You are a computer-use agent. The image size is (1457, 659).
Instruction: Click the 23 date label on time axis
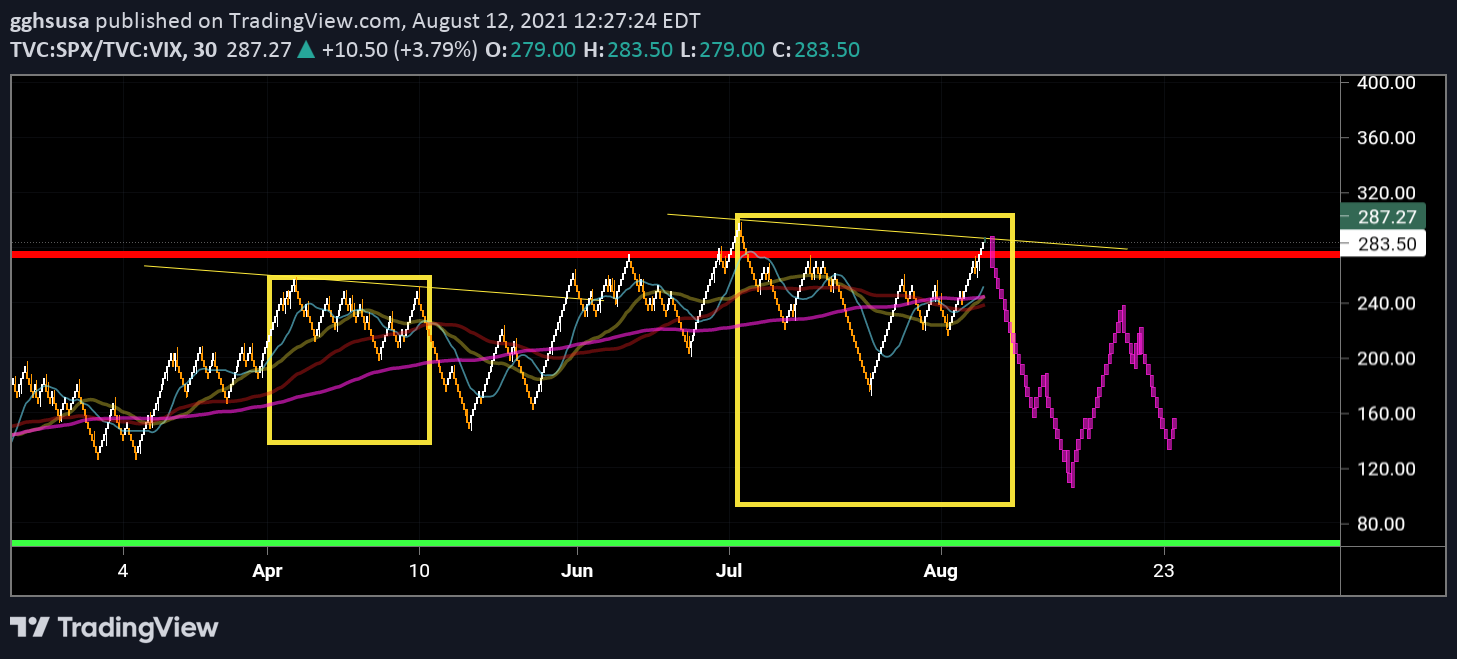click(x=1163, y=571)
